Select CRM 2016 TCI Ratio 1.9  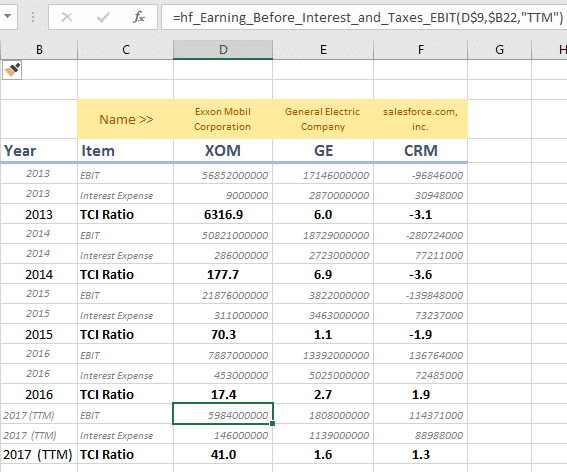tap(421, 395)
